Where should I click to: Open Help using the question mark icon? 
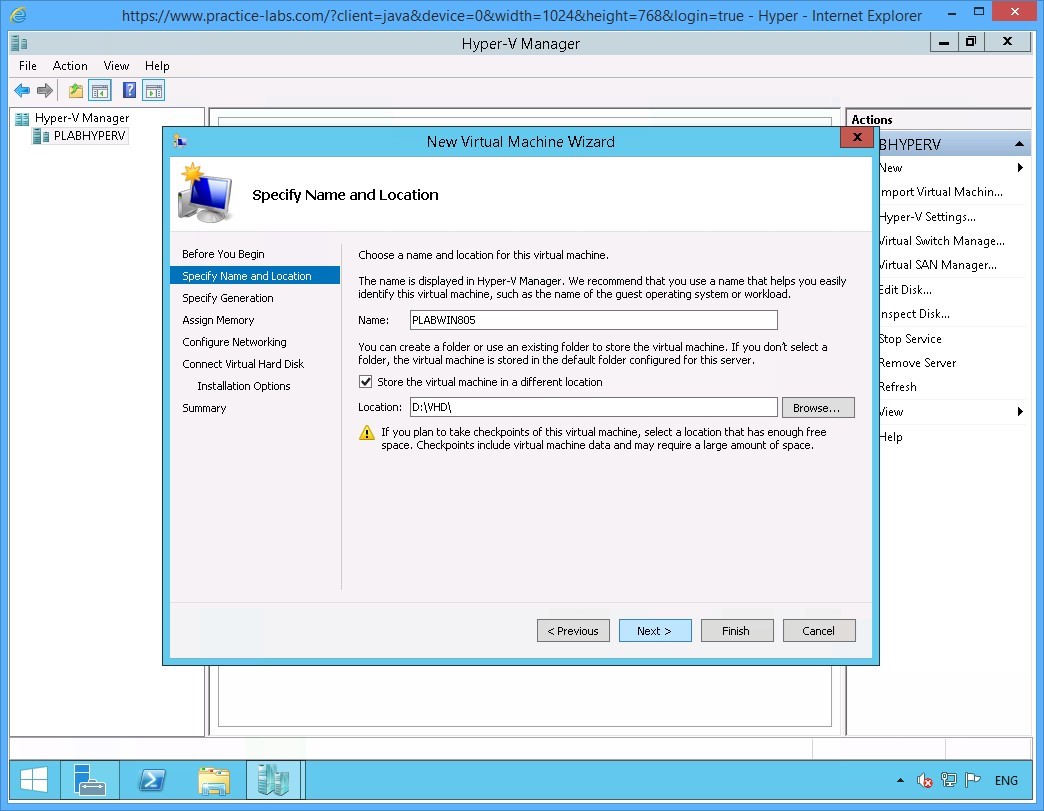(127, 90)
